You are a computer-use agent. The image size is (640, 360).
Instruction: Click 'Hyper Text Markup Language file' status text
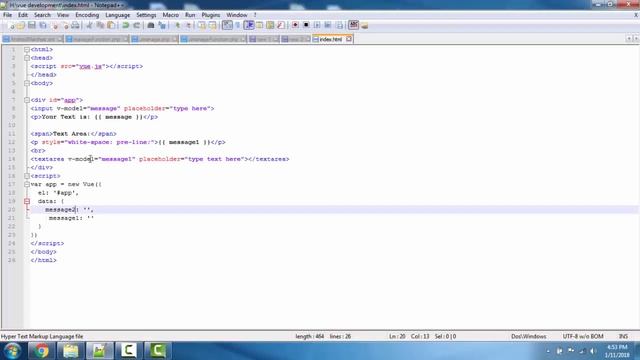click(42, 336)
